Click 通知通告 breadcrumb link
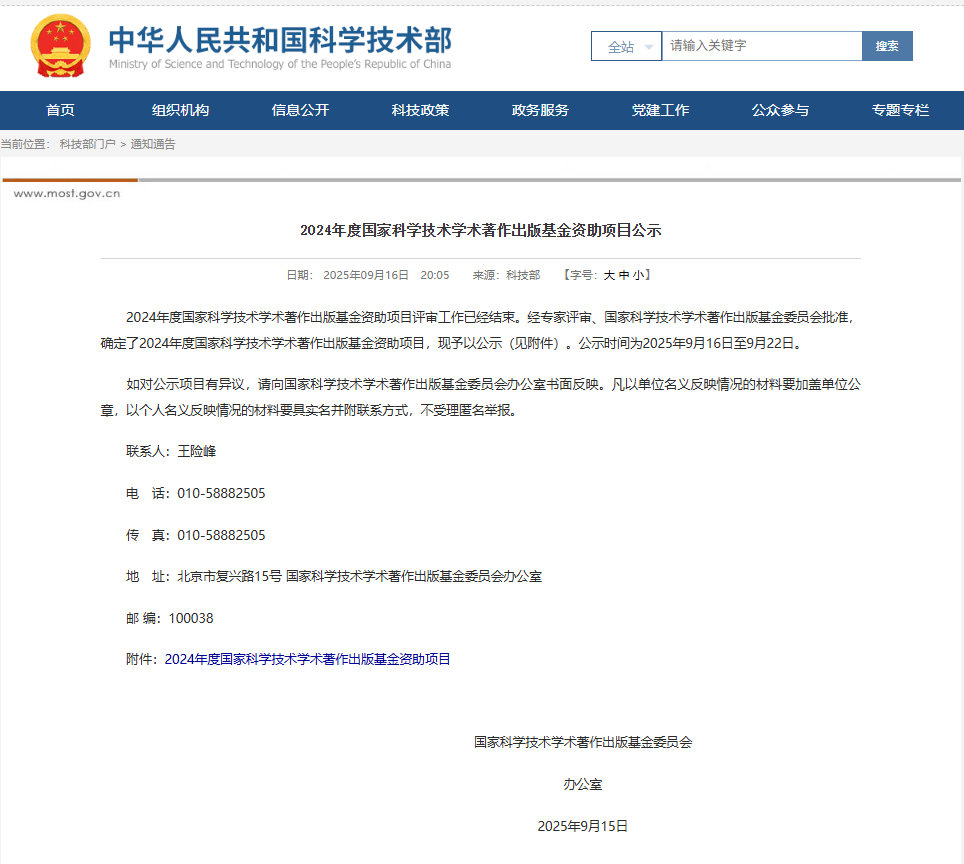The height and width of the screenshot is (864, 964). click(x=153, y=145)
